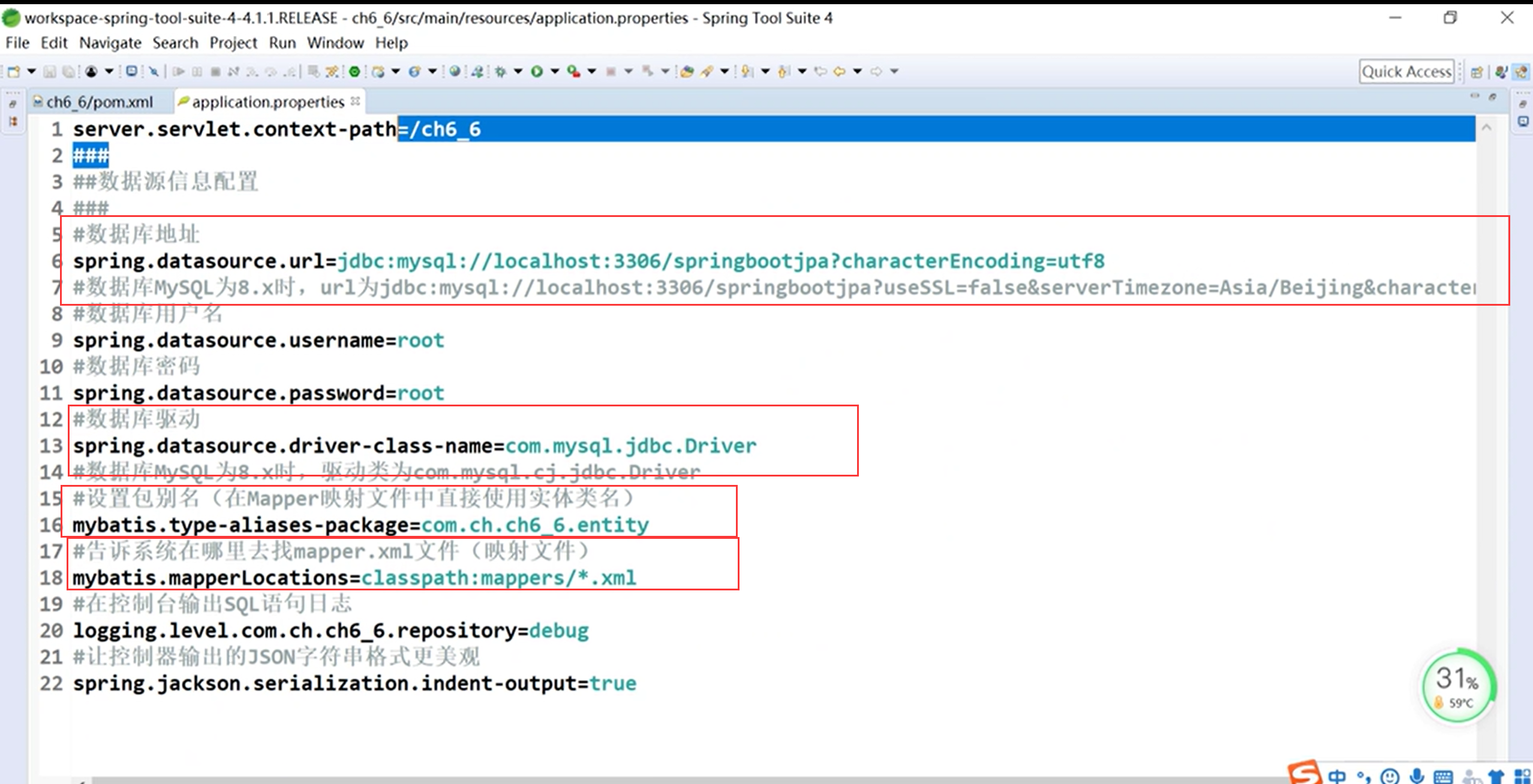Click the Open Web Browser globe icon
Viewport: 1533px width, 784px height.
455,71
